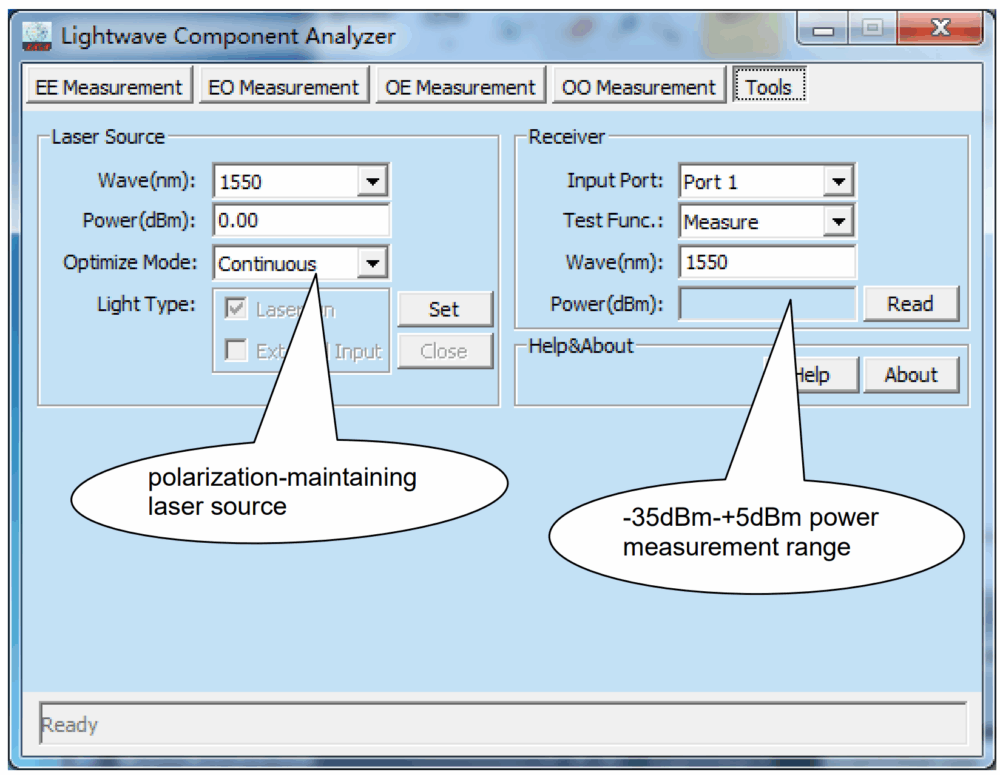
Task: Open the Tools tab
Action: point(768,88)
